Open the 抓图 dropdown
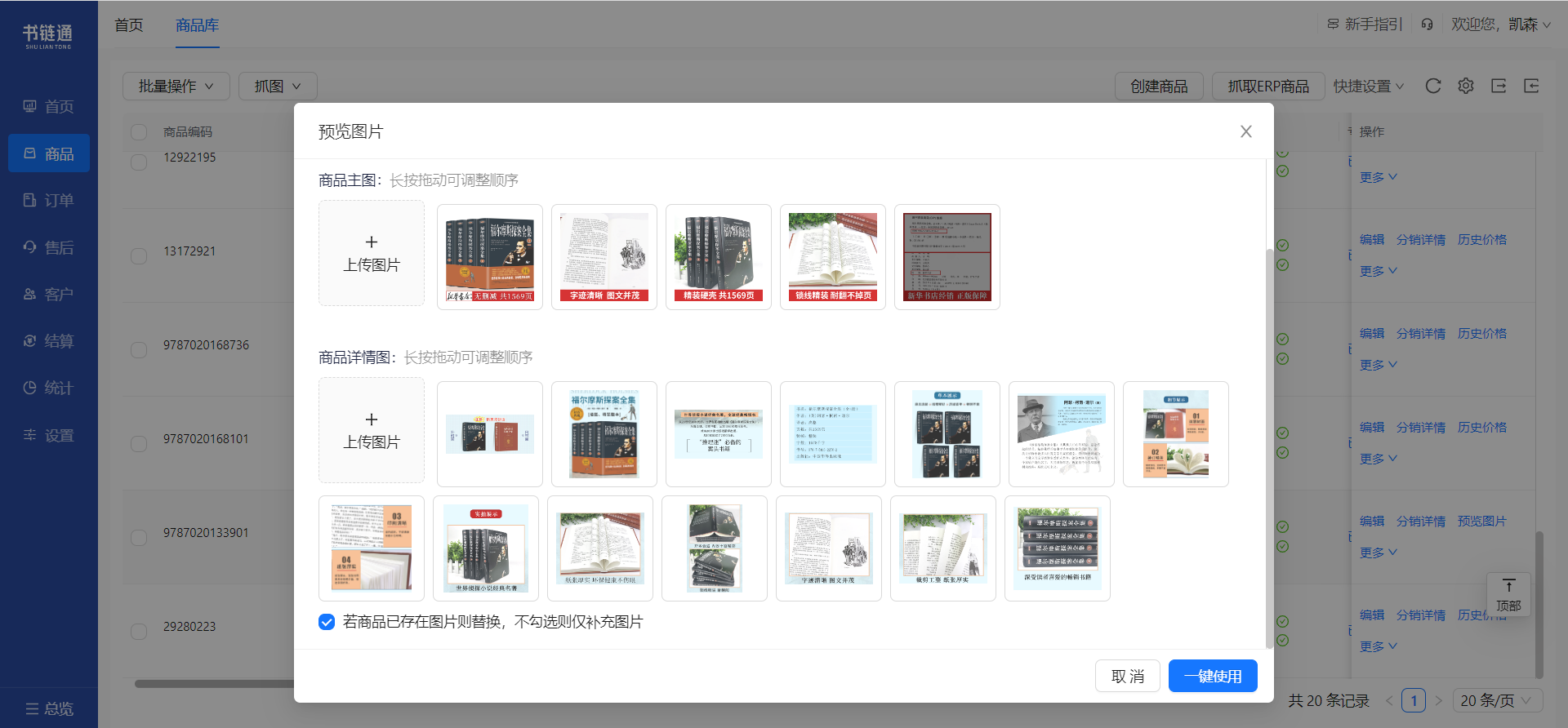Screen dimensions: 1568x728 pos(278,86)
